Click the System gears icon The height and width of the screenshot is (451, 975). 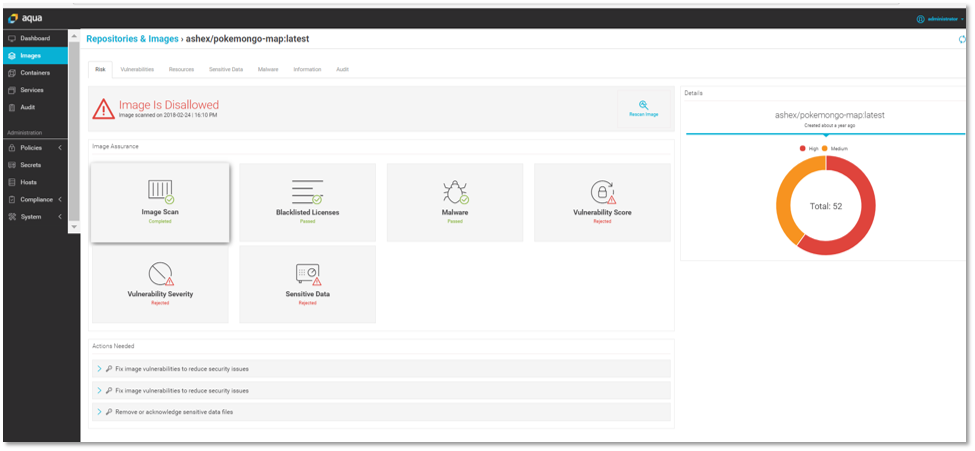(x=12, y=217)
